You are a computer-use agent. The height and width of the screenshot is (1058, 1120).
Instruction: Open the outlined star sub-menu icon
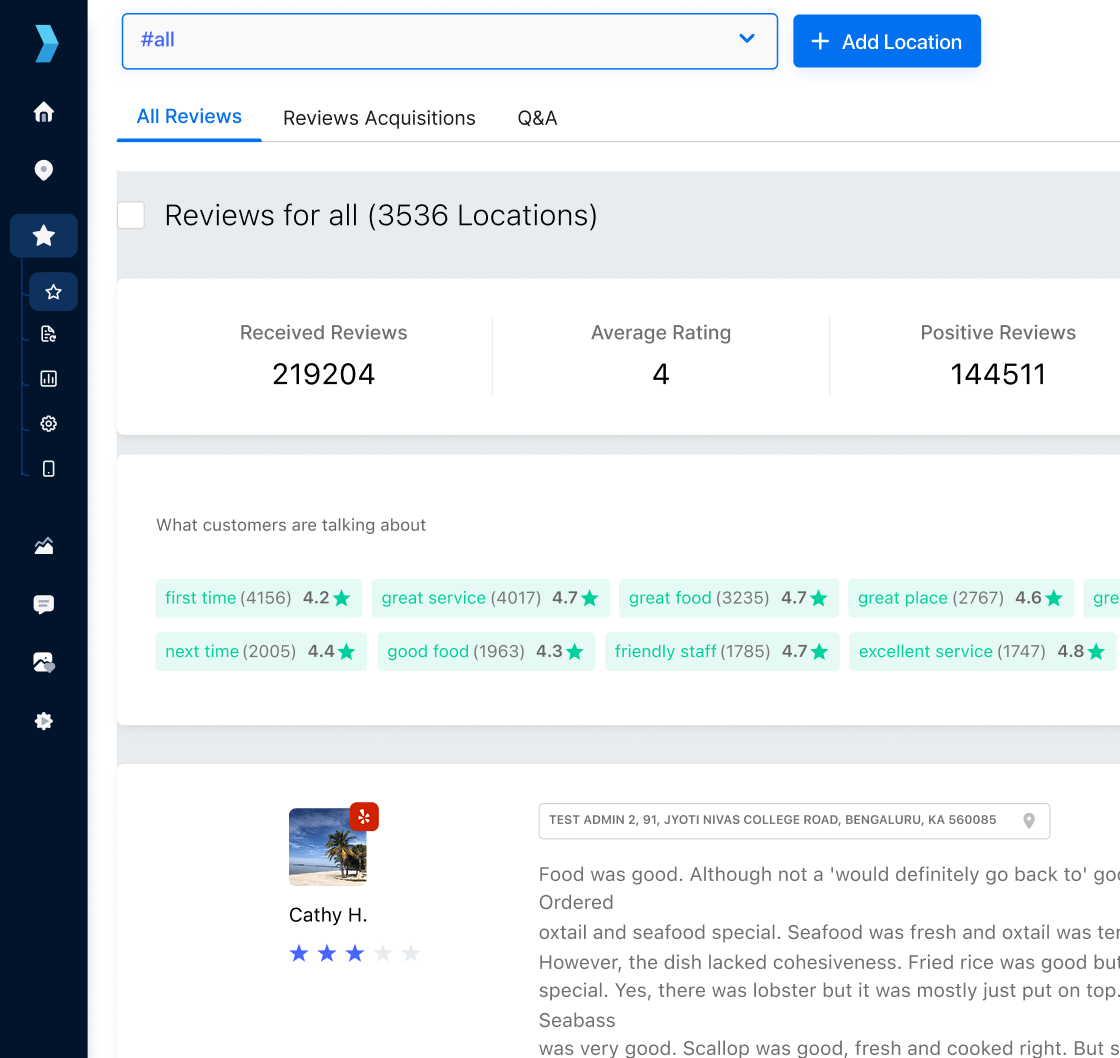tap(53, 291)
